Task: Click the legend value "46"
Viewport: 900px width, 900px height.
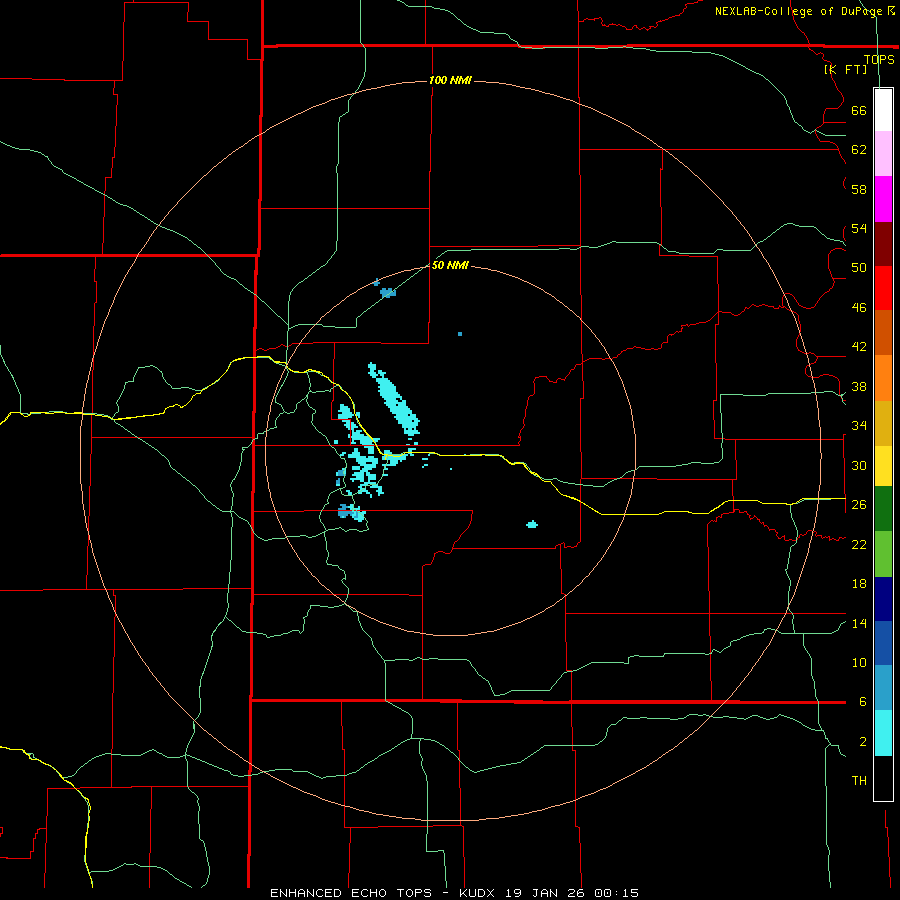Action: tap(859, 308)
